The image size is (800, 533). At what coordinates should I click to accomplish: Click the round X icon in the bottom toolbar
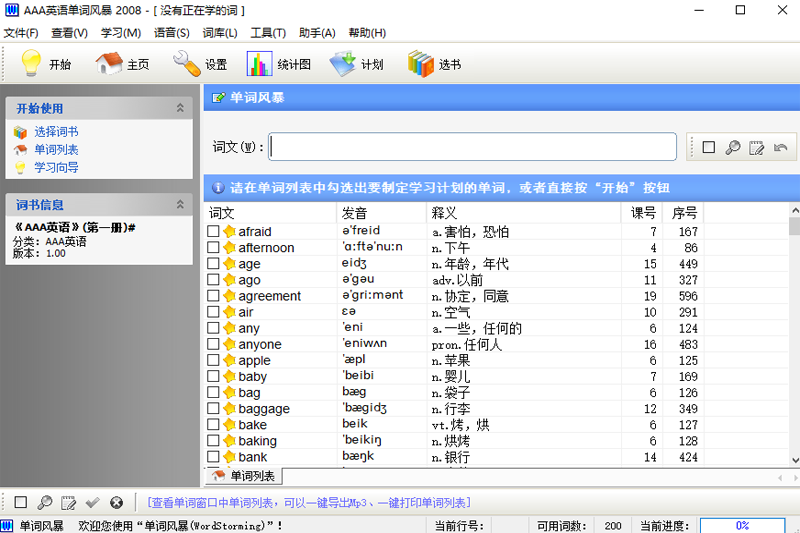pos(116,502)
